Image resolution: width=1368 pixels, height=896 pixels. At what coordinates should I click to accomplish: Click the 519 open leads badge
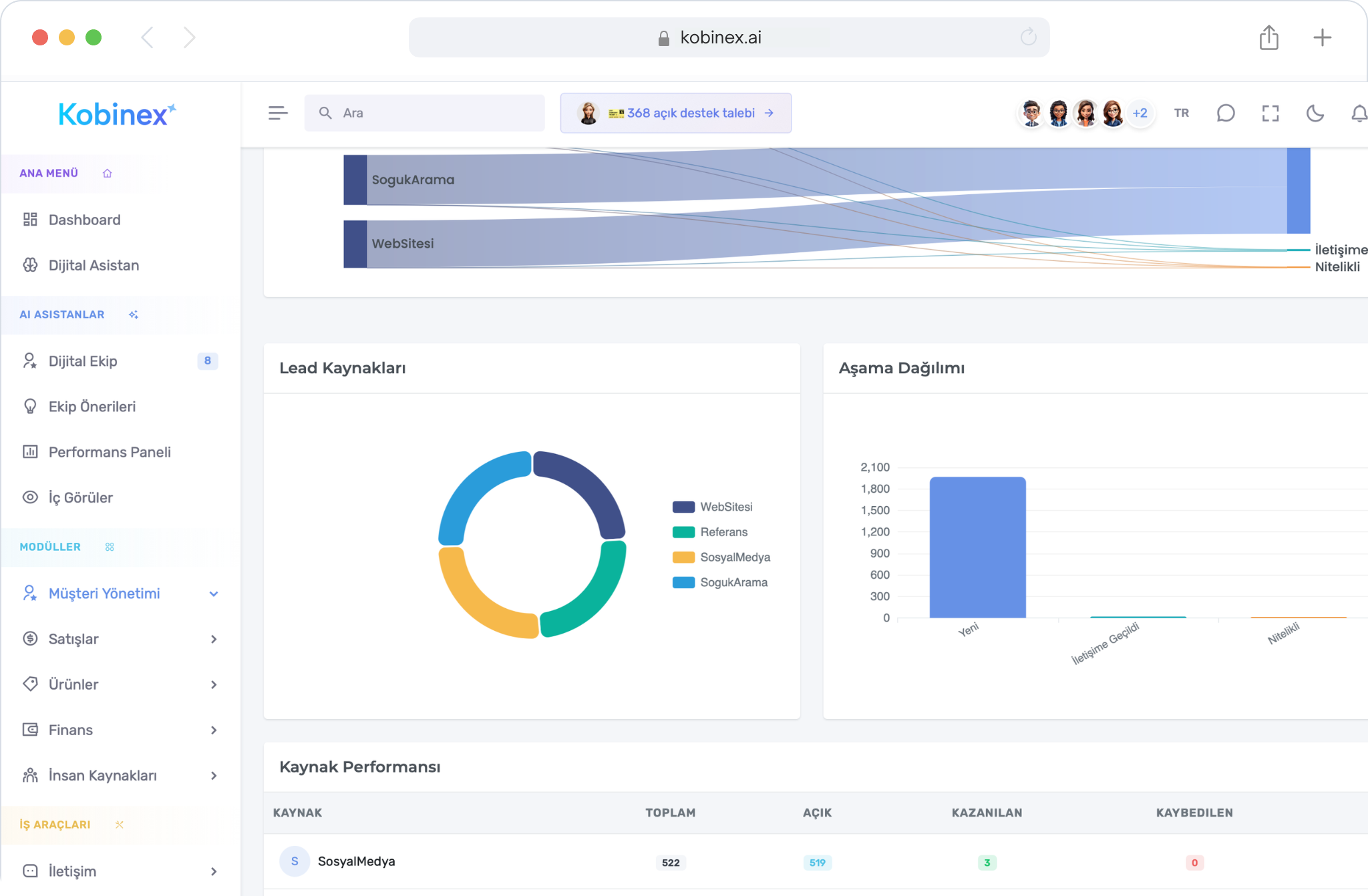pos(818,863)
